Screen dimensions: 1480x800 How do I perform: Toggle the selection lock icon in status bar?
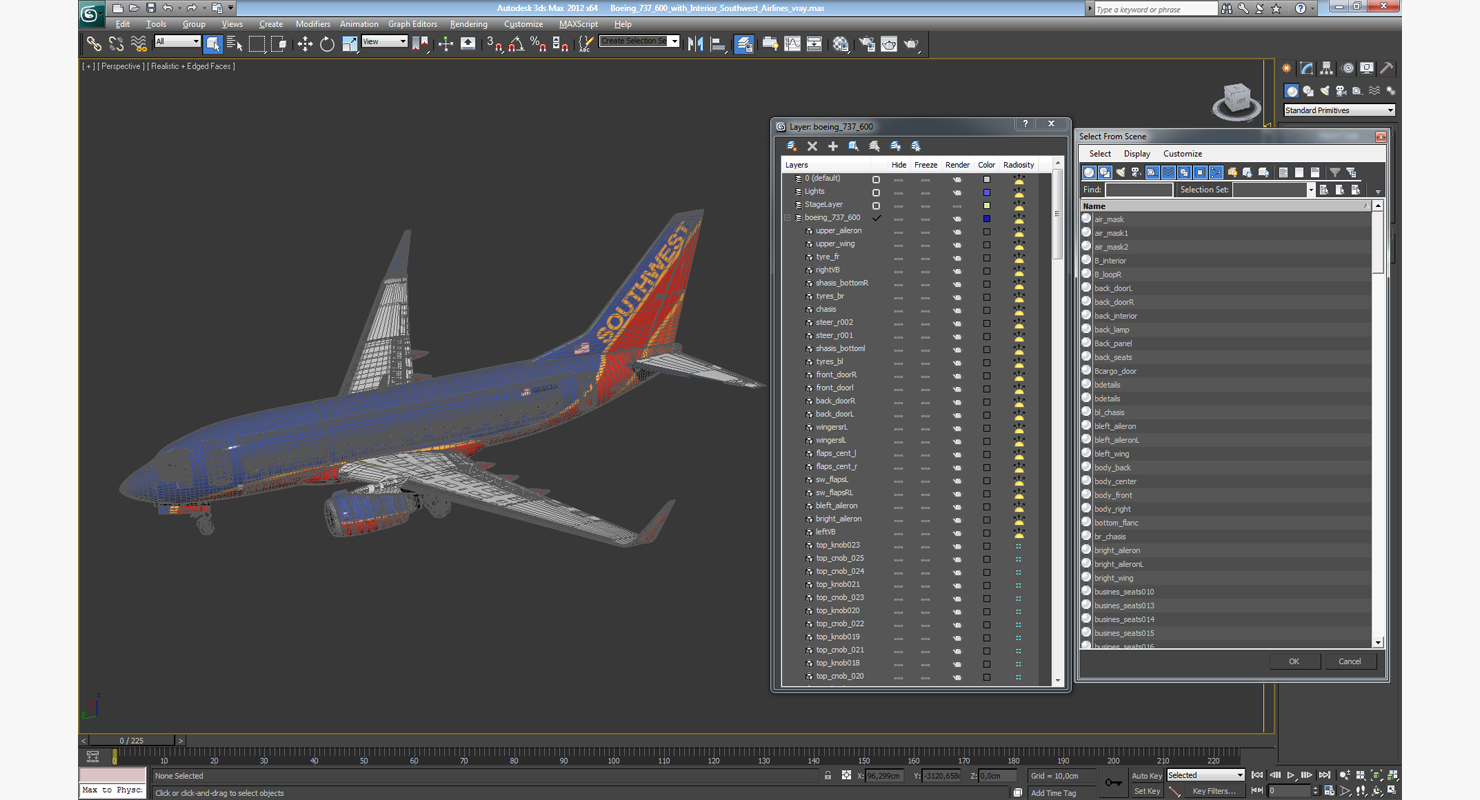tap(828, 775)
